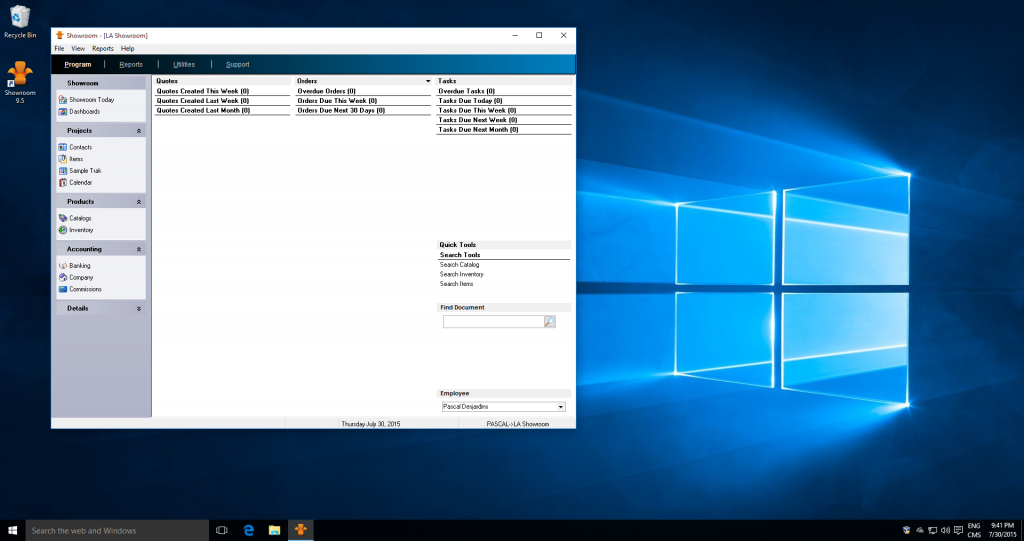Open the Calendar in Projects
Screen dimensions: 1024x541
pyautogui.click(x=80, y=182)
